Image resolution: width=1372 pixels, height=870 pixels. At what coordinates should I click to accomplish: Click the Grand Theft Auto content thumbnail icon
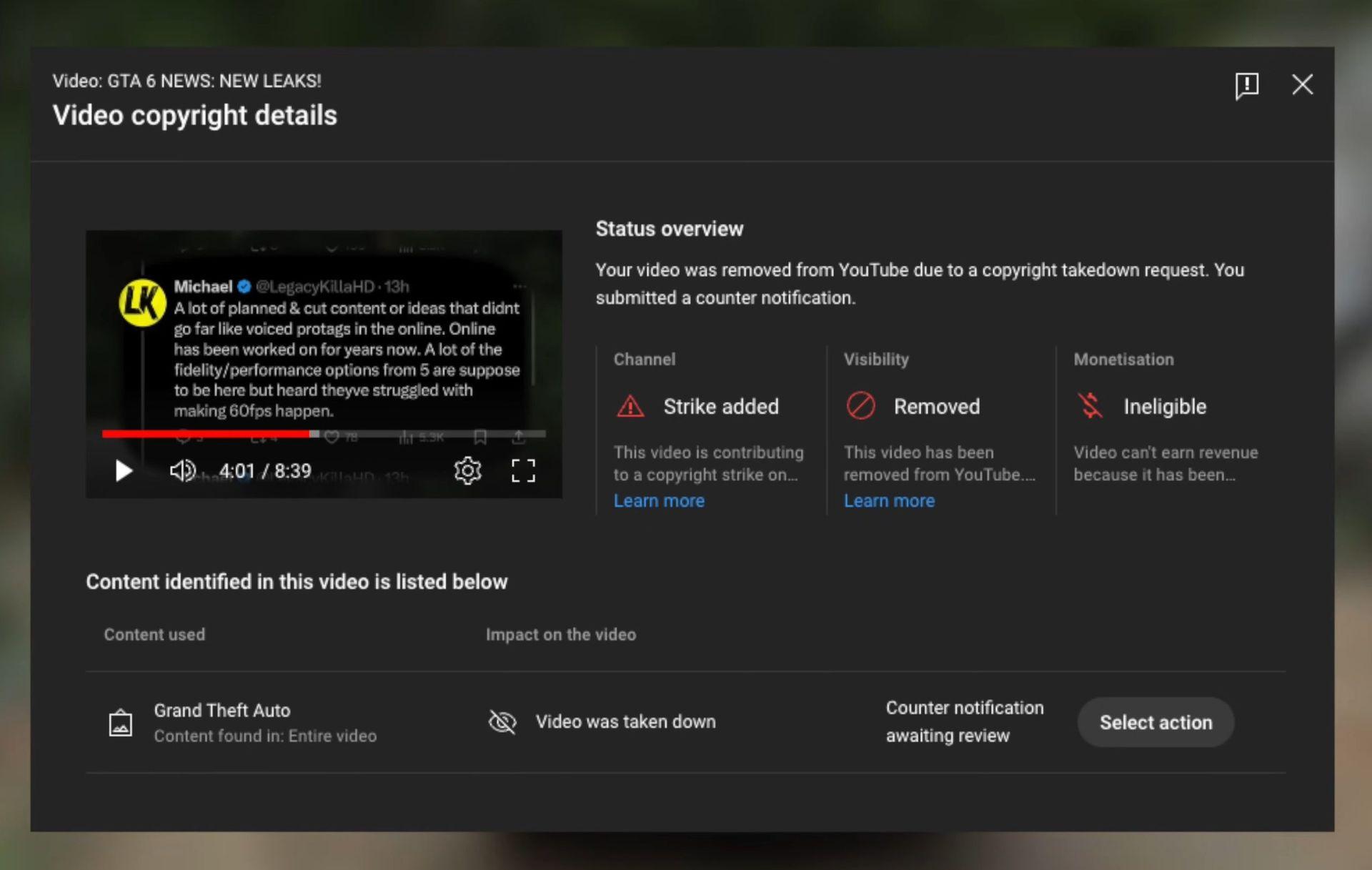(x=121, y=722)
